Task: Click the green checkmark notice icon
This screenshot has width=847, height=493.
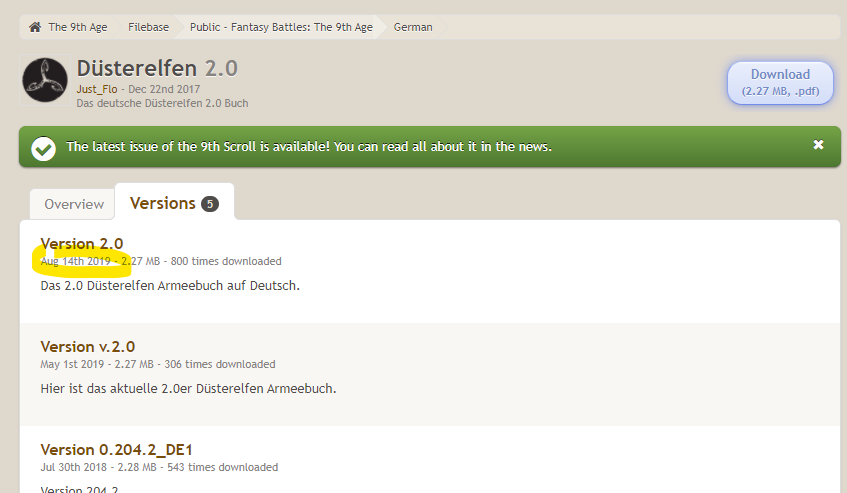Action: [43, 148]
